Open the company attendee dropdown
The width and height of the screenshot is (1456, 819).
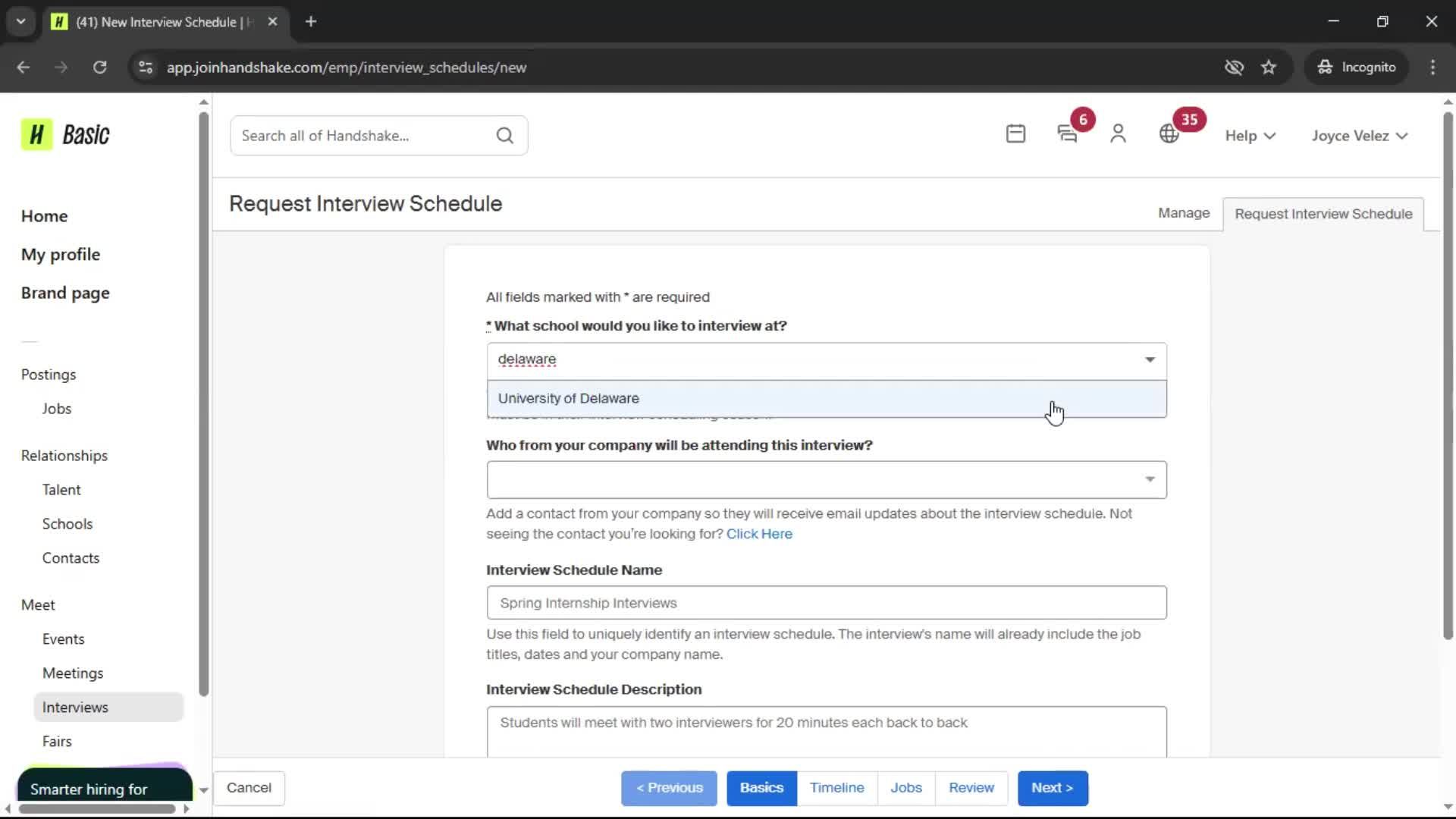[x=827, y=480]
